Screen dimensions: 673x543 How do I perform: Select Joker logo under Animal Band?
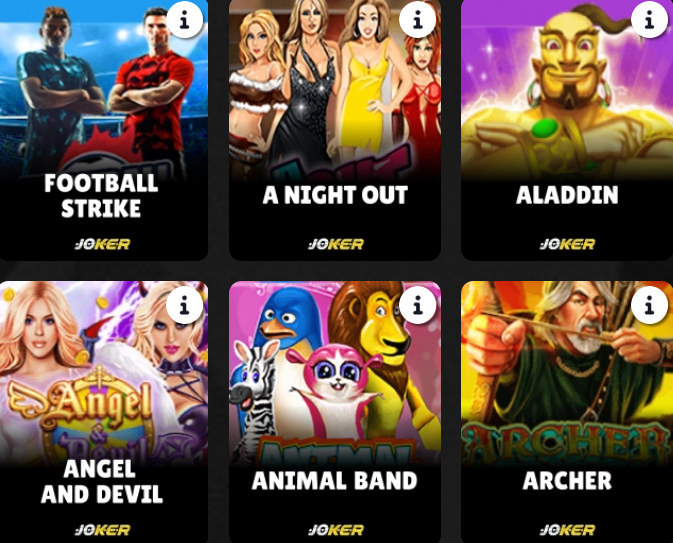336,530
